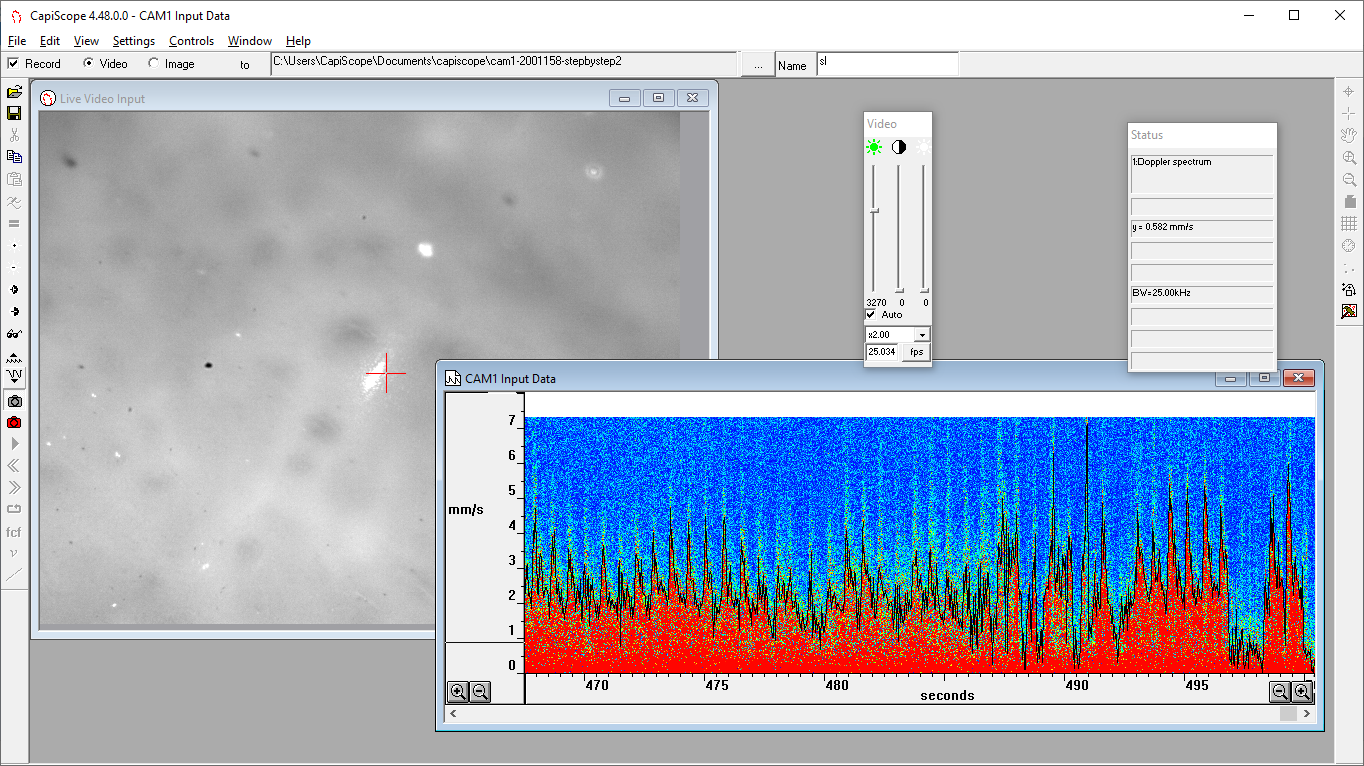Open the x2.00 zoom dropdown

[x=922, y=335]
